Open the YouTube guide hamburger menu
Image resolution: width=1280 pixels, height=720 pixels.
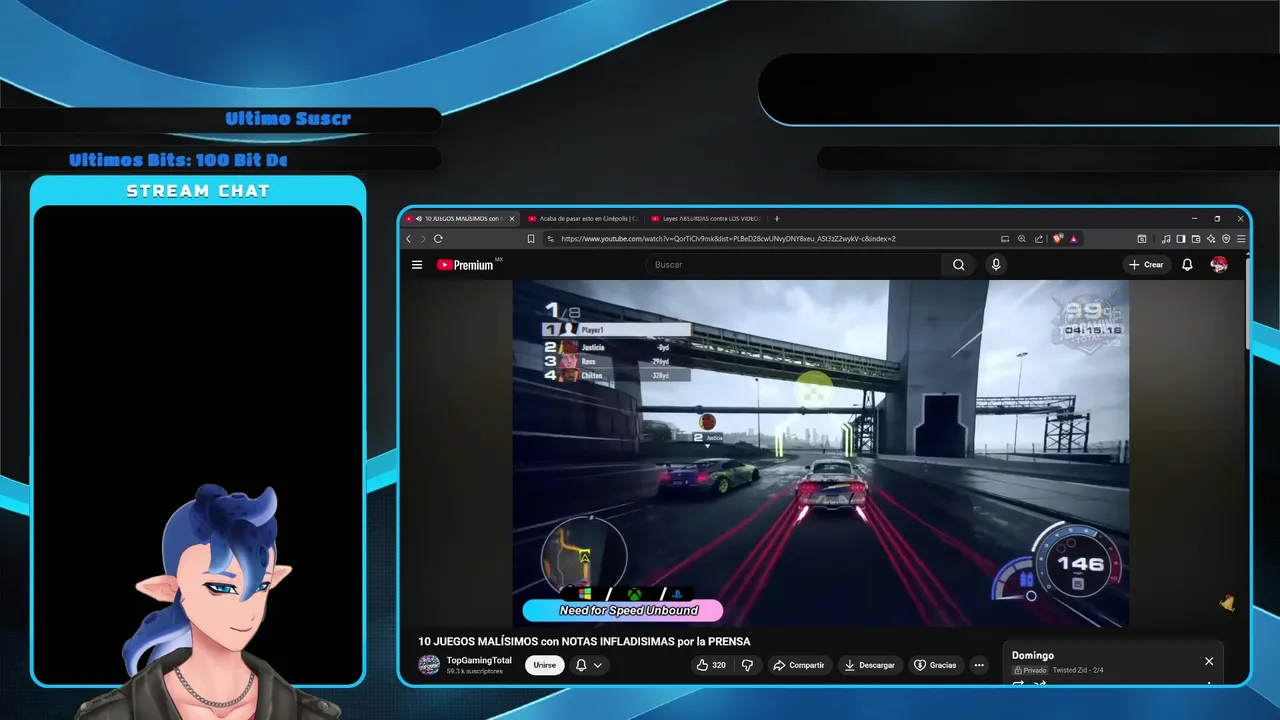pos(417,265)
